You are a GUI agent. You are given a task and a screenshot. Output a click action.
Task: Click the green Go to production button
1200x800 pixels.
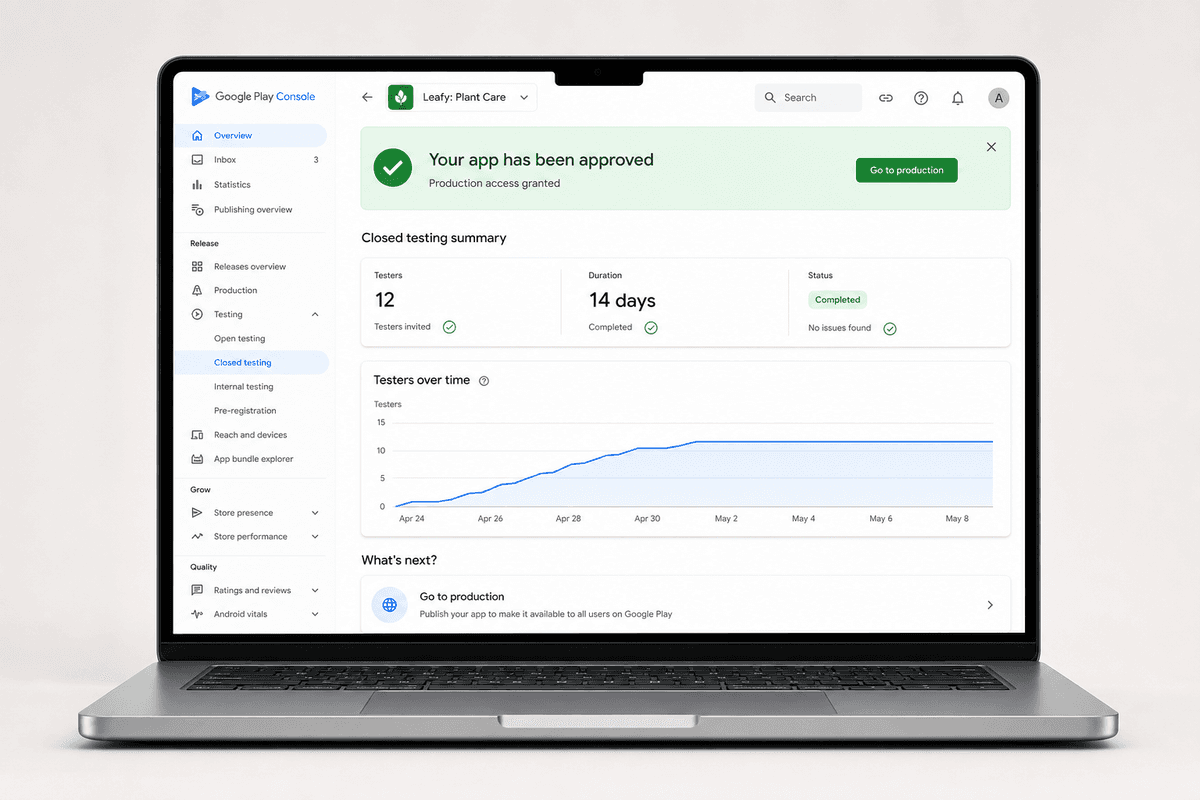click(x=906, y=170)
